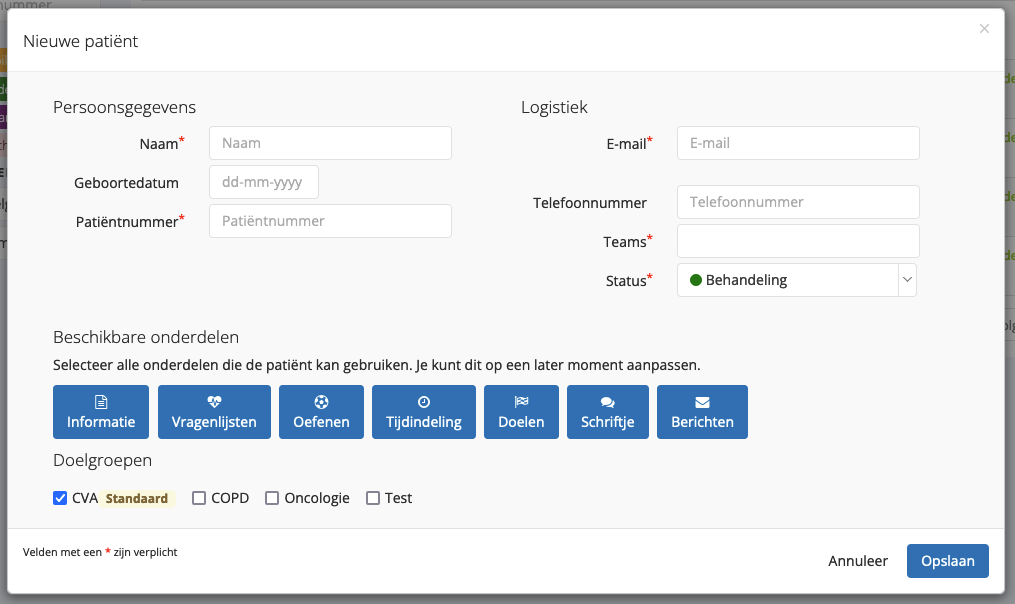Image resolution: width=1015 pixels, height=604 pixels.
Task: Close the Nieuwe patiënt dialog
Action: tap(984, 29)
